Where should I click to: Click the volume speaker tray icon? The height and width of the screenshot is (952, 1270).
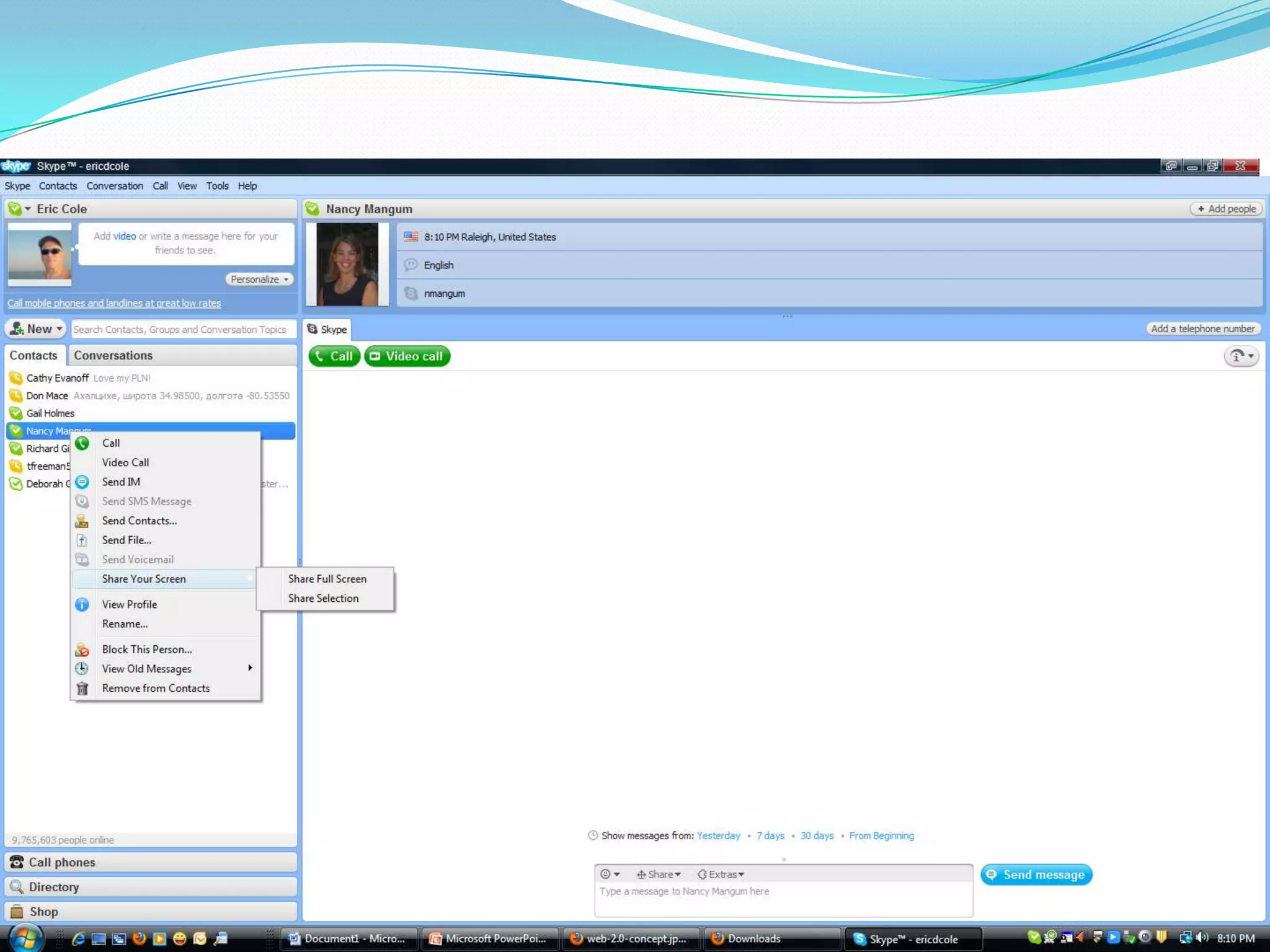[1202, 938]
